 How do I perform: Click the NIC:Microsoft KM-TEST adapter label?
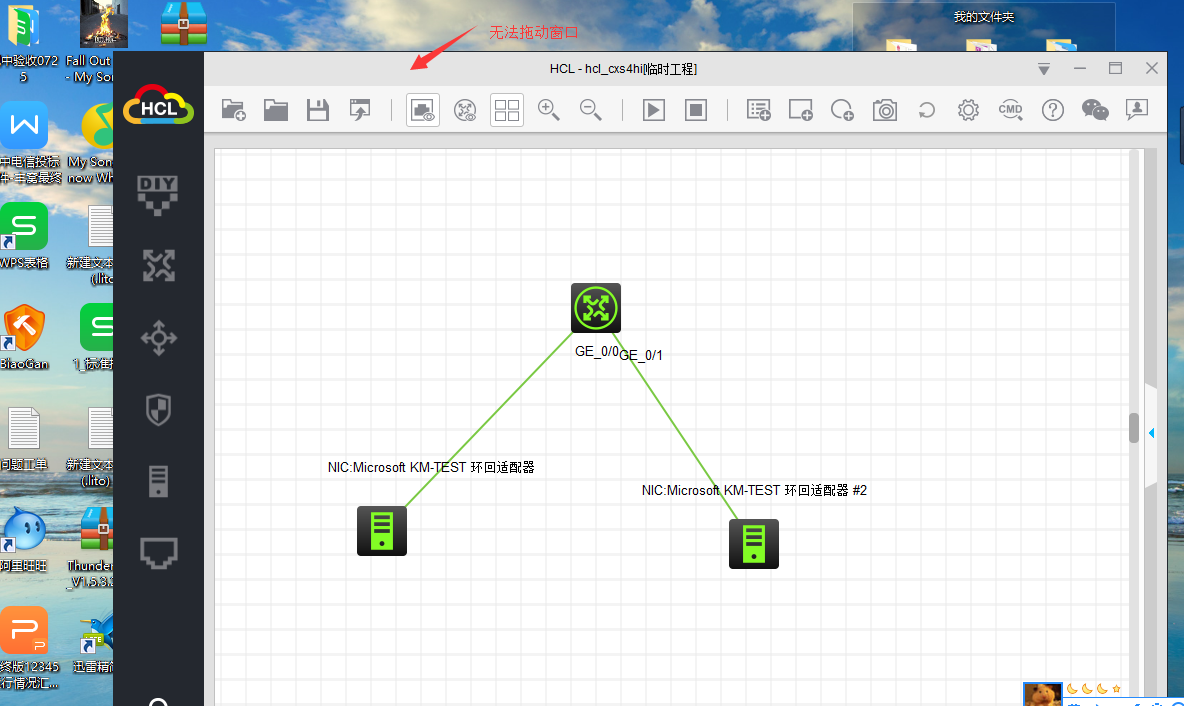click(x=431, y=467)
